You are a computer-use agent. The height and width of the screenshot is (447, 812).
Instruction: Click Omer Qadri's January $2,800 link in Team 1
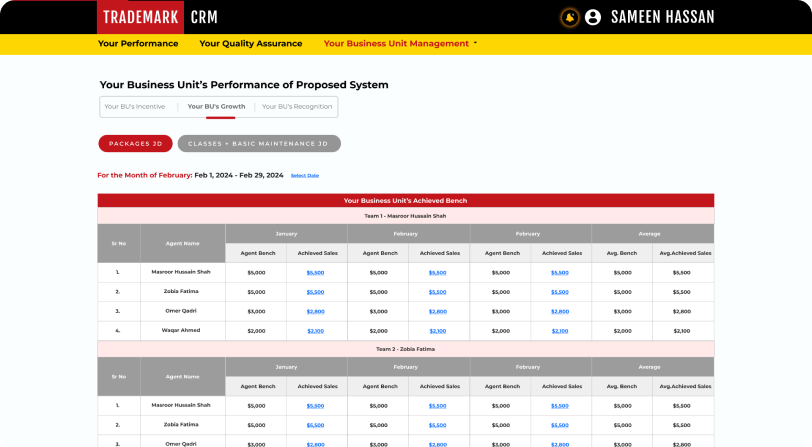pyautogui.click(x=316, y=311)
